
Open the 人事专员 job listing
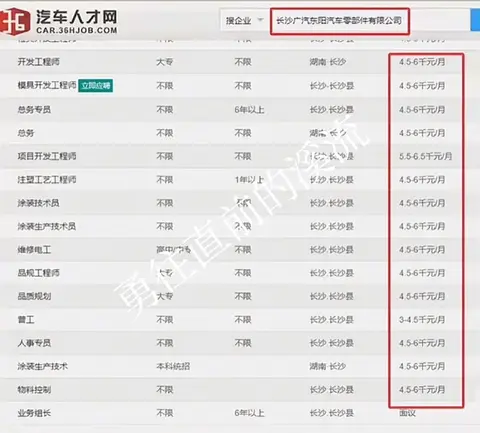coord(34,343)
